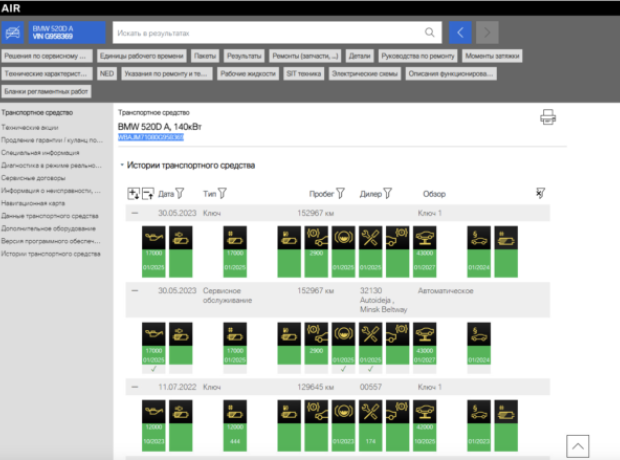Open Истории транспортного средства in the sidebar

pos(51,254)
